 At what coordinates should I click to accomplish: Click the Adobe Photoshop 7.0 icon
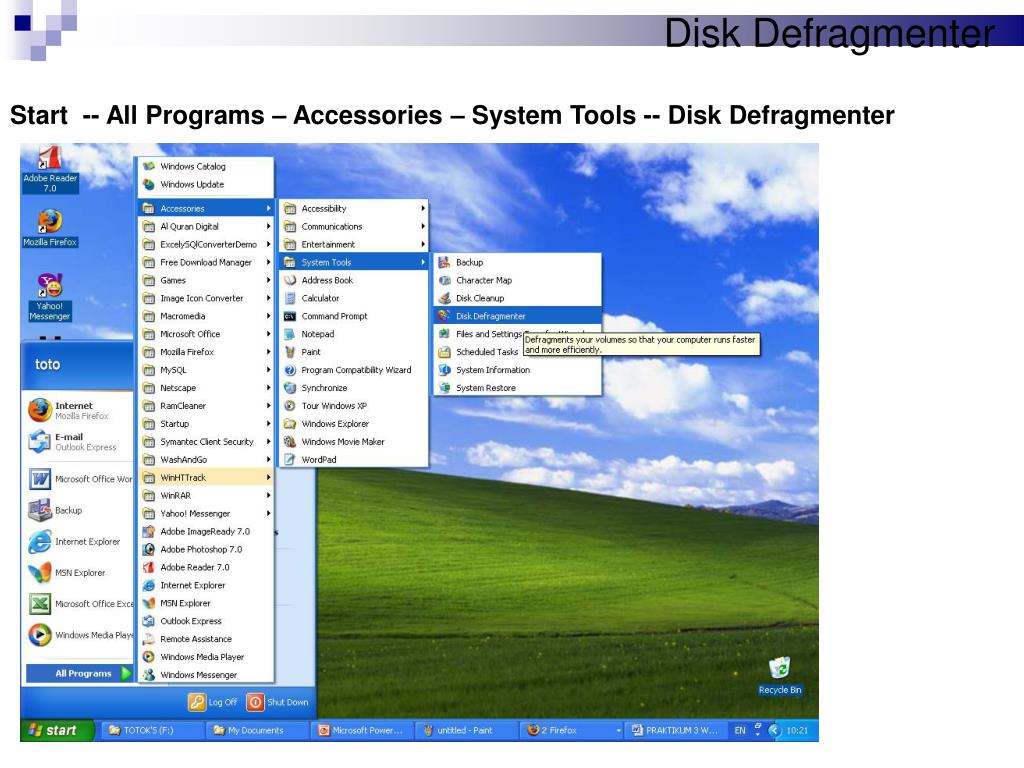[149, 549]
